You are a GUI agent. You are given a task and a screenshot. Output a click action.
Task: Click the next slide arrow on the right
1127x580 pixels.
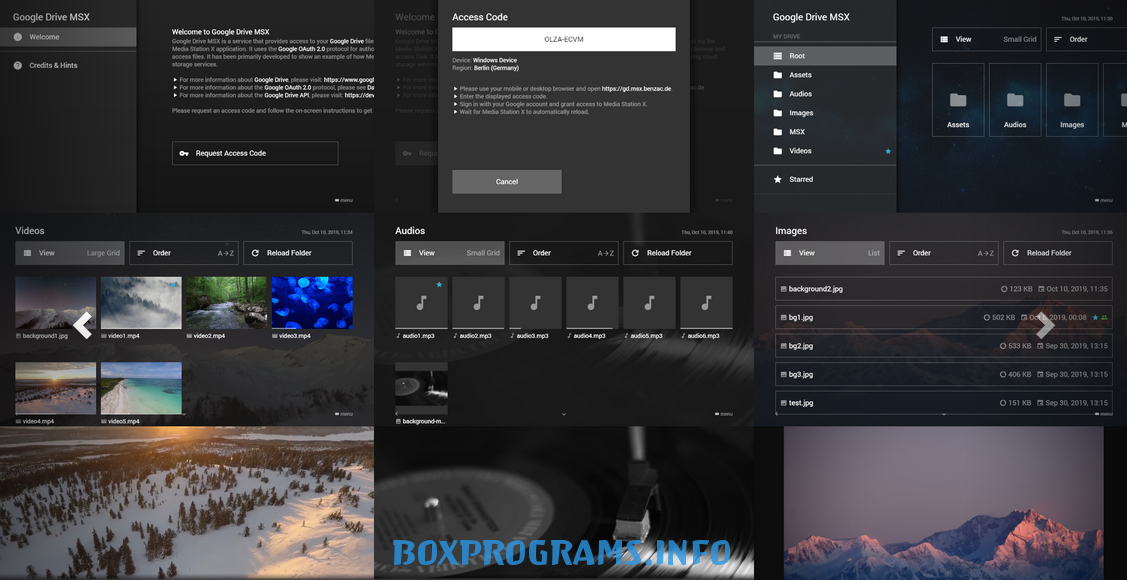coord(1045,325)
